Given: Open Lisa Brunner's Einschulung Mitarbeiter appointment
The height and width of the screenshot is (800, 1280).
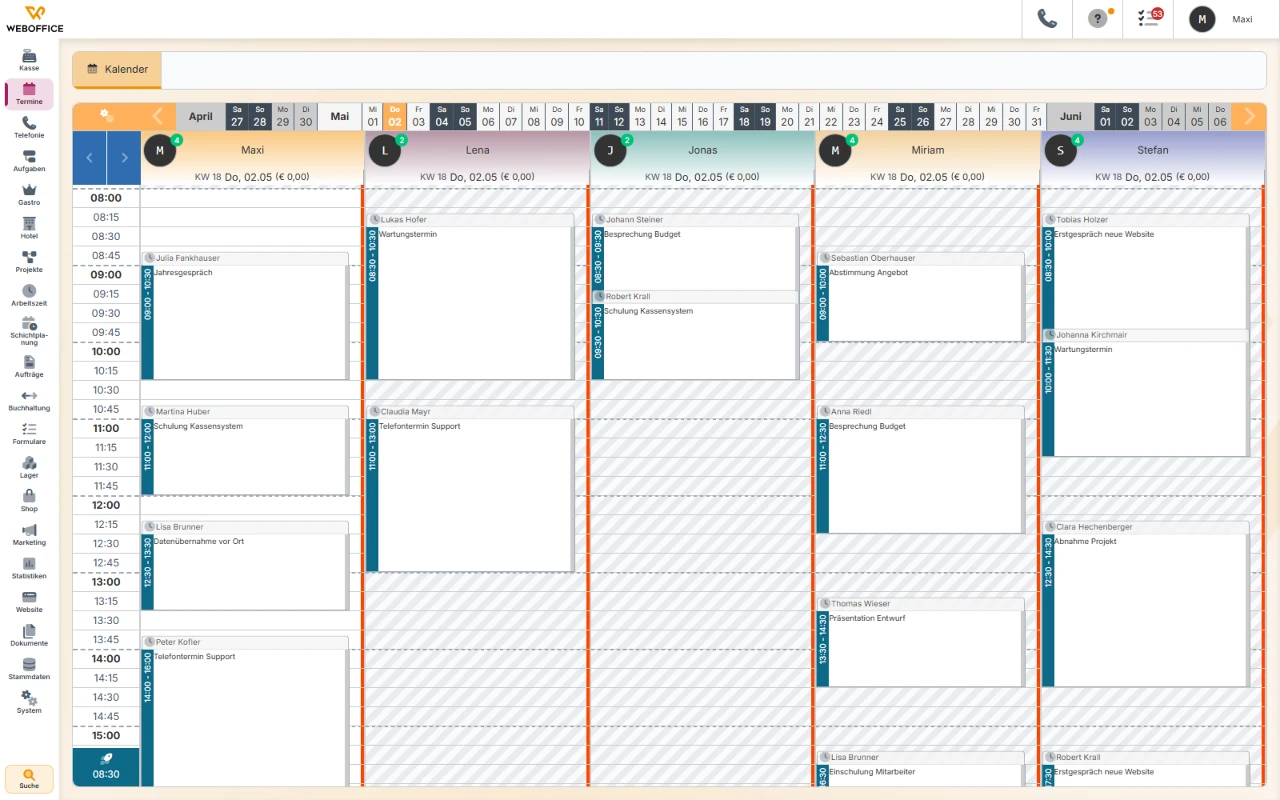Looking at the screenshot, I should tap(920, 770).
